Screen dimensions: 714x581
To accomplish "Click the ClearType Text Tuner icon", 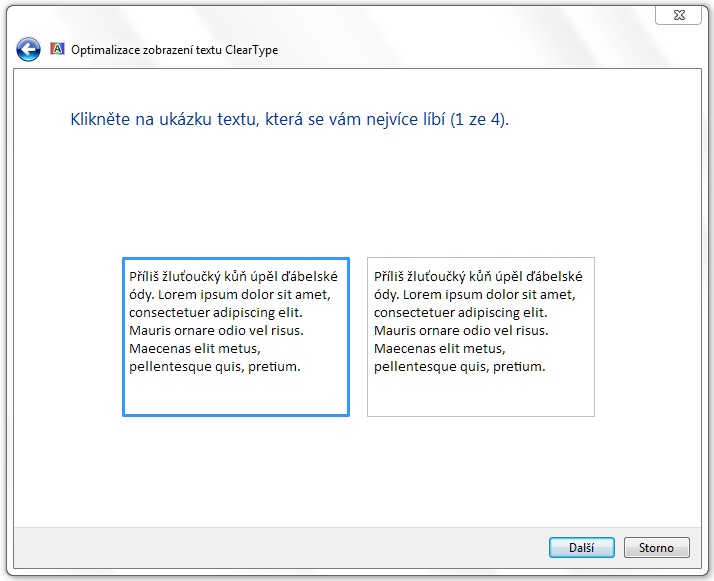I will [57, 49].
